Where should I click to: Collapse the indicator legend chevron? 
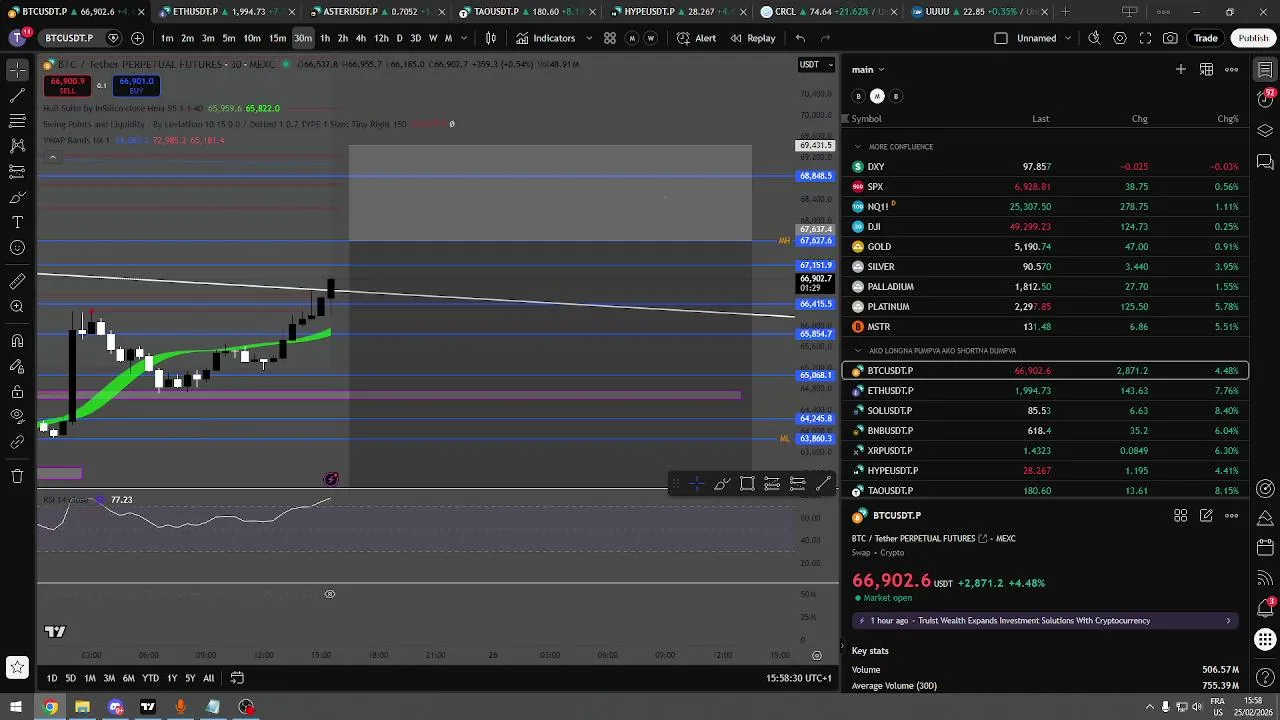tap(52, 157)
